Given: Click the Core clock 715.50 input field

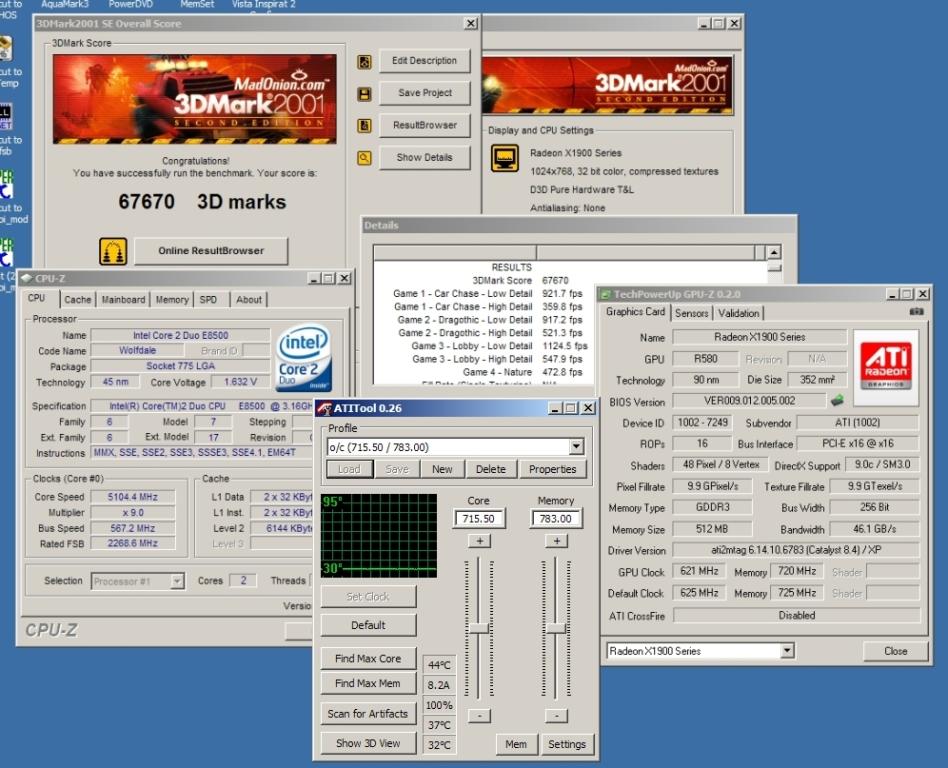Looking at the screenshot, I should pyautogui.click(x=479, y=519).
